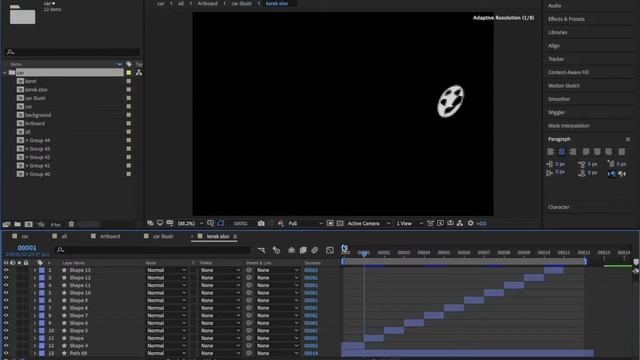Click the snapshot camera icon in the viewer
Image resolution: width=640 pixels, height=360 pixels.
pos(261,223)
